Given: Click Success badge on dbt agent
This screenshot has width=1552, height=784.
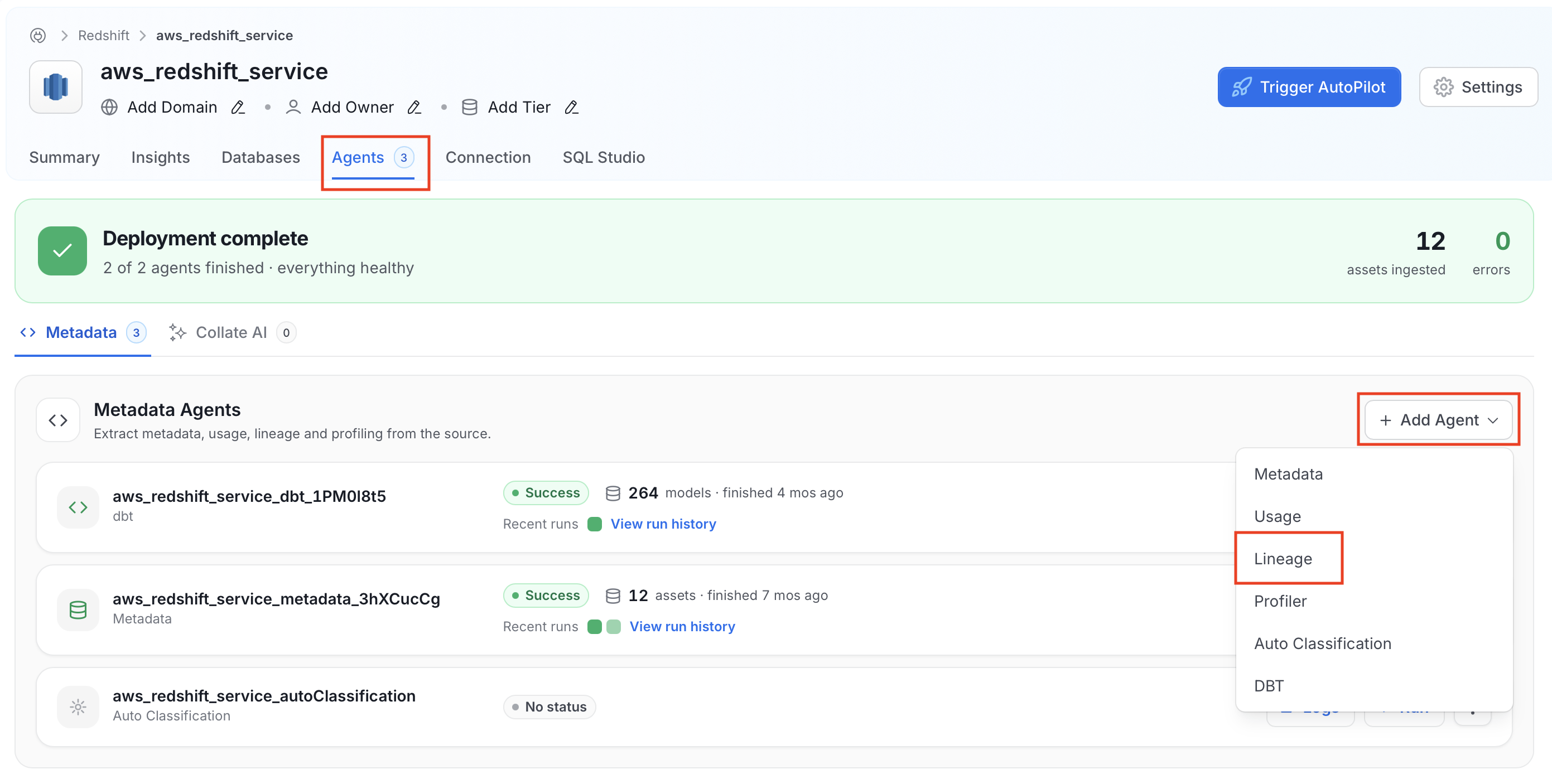Looking at the screenshot, I should (x=546, y=492).
